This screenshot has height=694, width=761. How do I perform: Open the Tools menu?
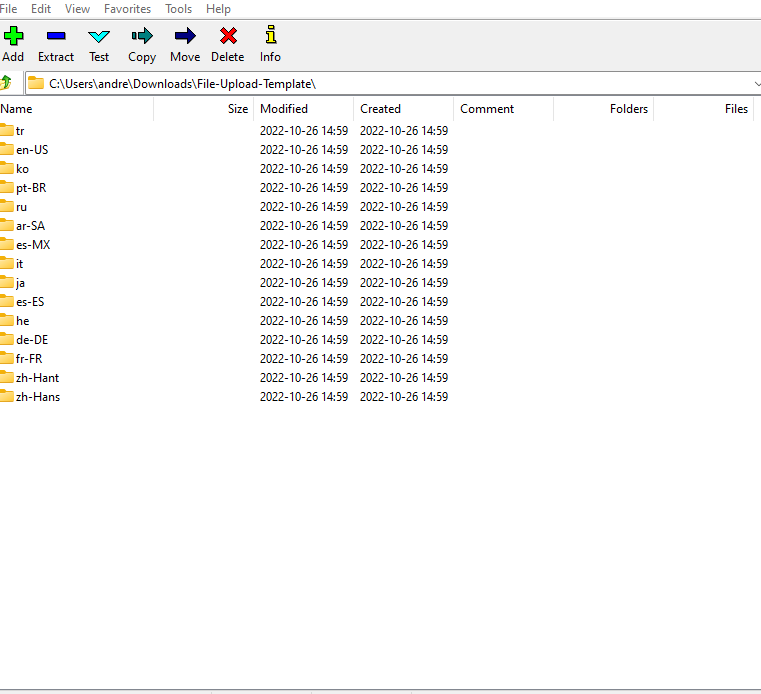(179, 9)
